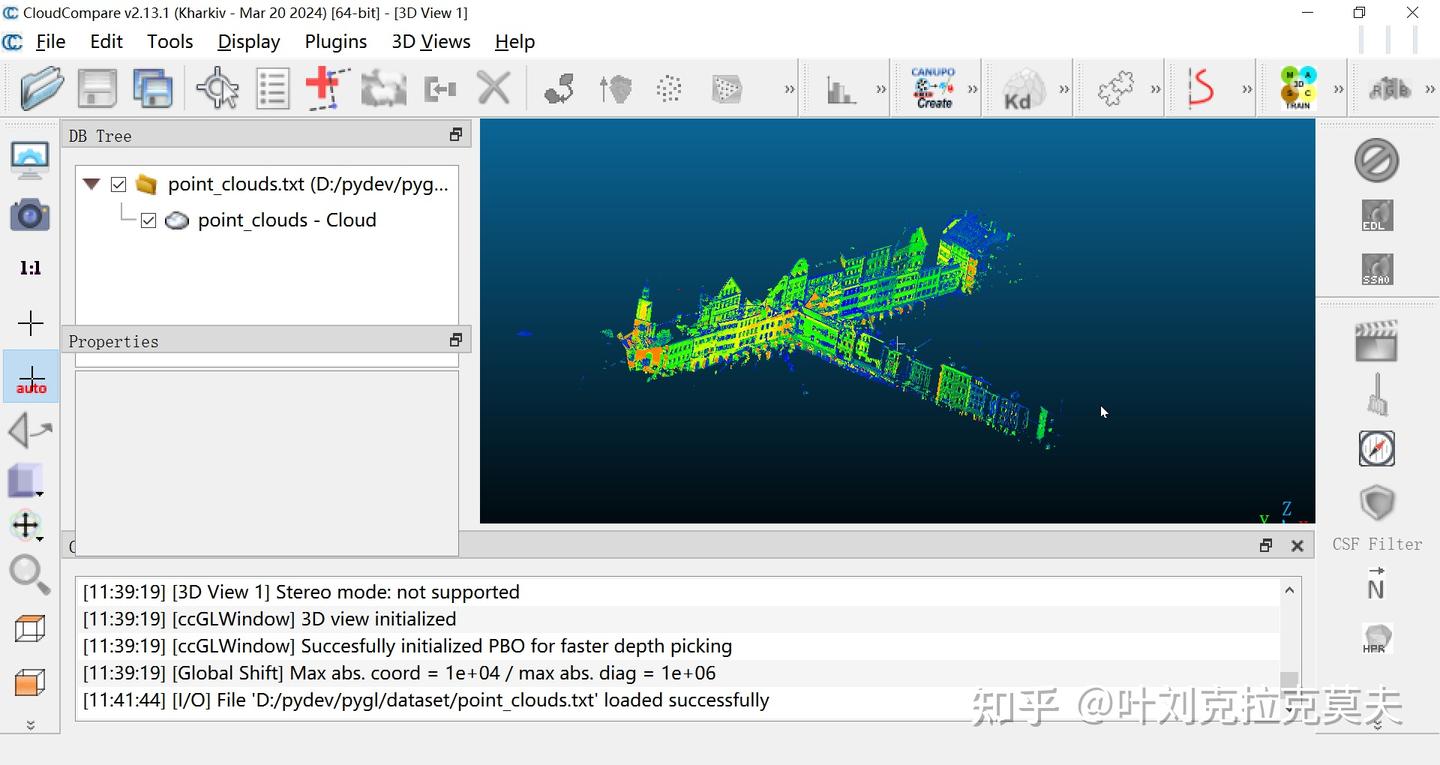Enable the EDL shader
The width and height of the screenshot is (1440, 765).
pyautogui.click(x=1376, y=214)
